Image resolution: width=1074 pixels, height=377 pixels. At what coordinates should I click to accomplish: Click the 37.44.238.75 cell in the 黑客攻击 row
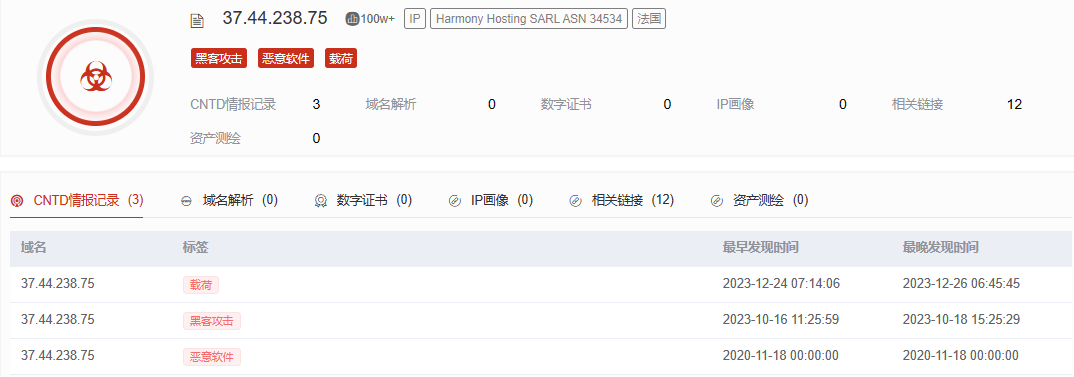pos(58,319)
